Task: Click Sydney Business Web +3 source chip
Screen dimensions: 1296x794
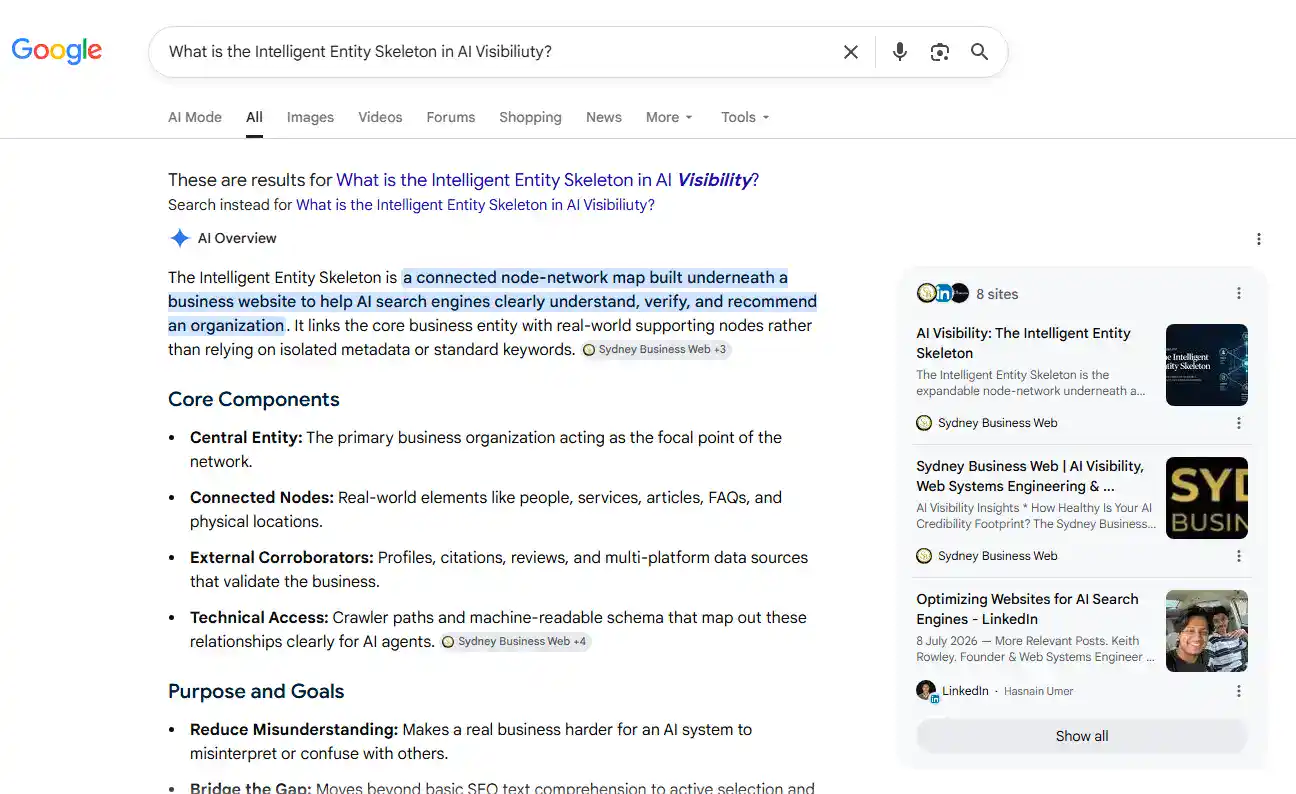Action: pyautogui.click(x=656, y=350)
